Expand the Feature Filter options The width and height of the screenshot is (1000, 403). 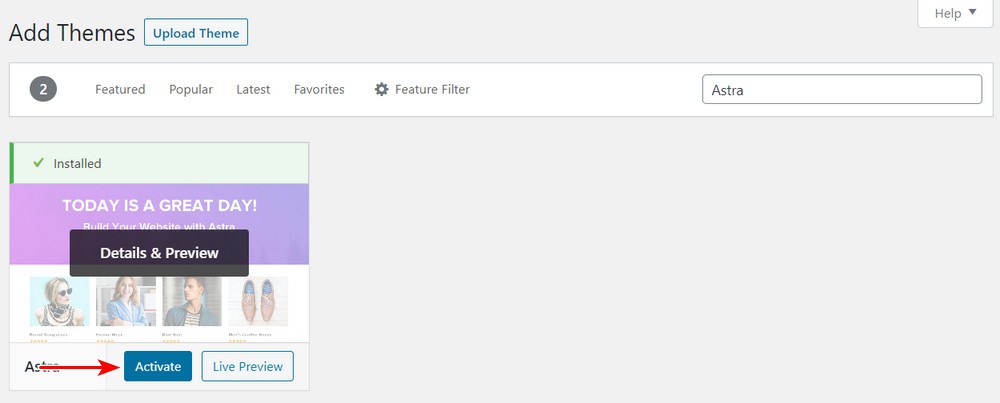422,89
